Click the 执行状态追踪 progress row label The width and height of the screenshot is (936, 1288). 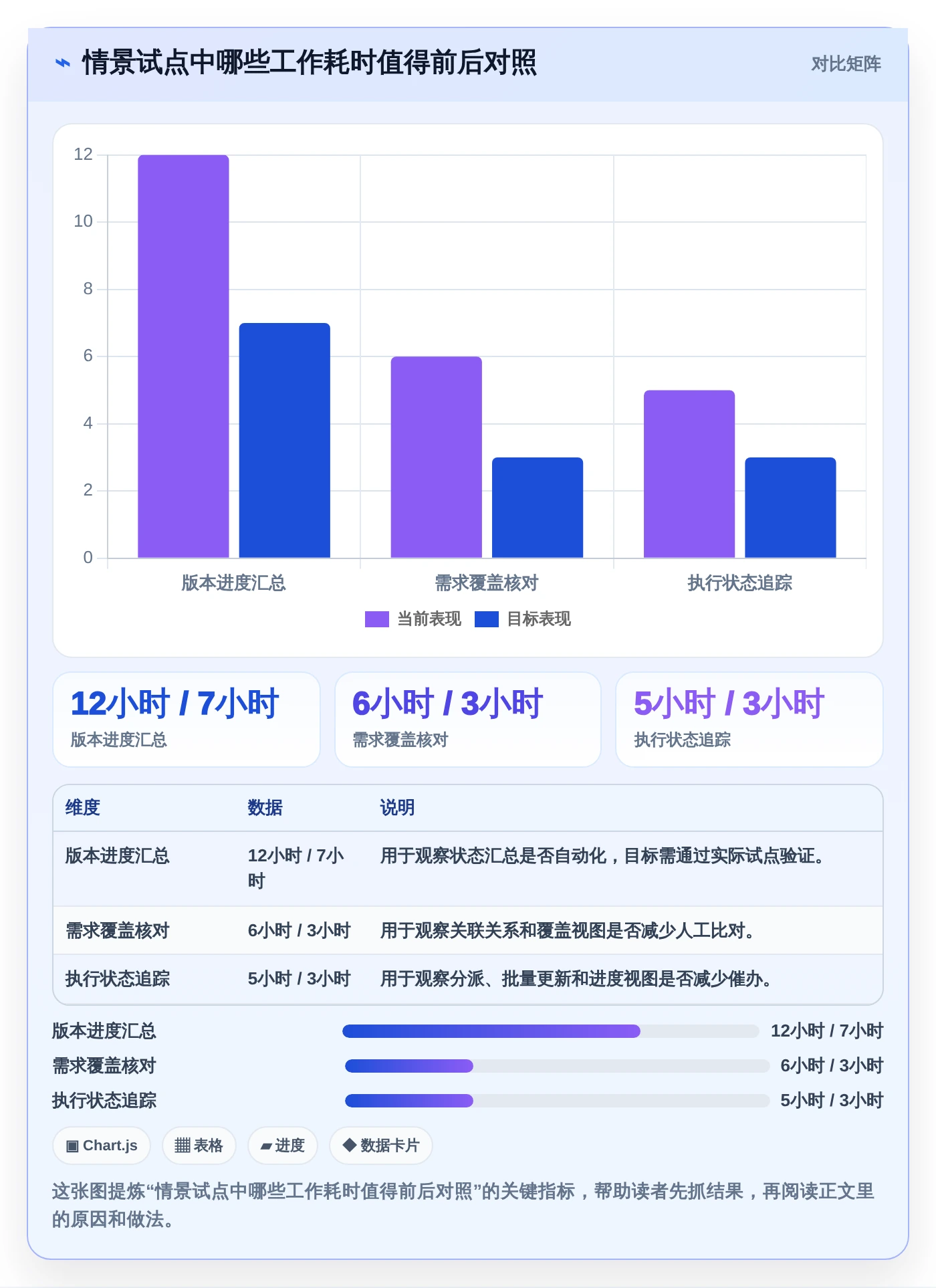[x=104, y=1101]
